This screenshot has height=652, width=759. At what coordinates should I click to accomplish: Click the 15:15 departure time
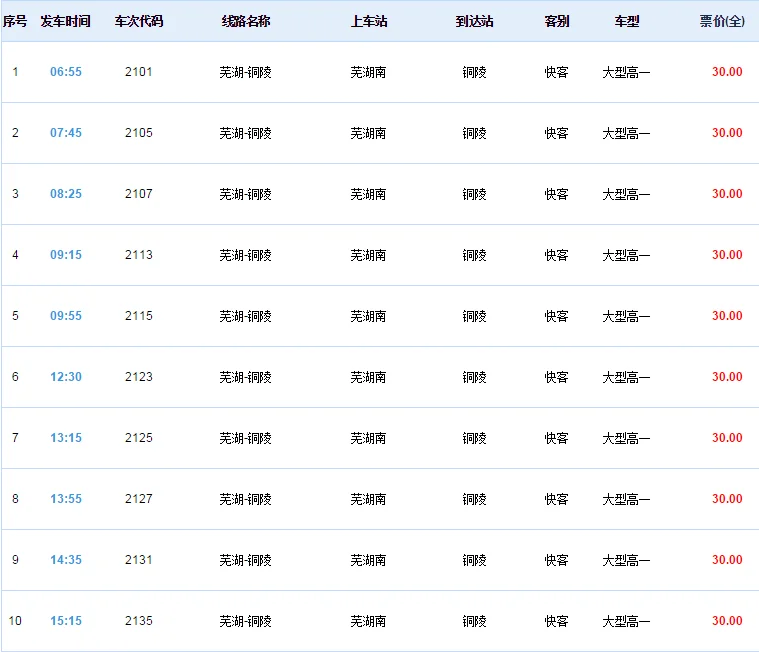tap(66, 621)
